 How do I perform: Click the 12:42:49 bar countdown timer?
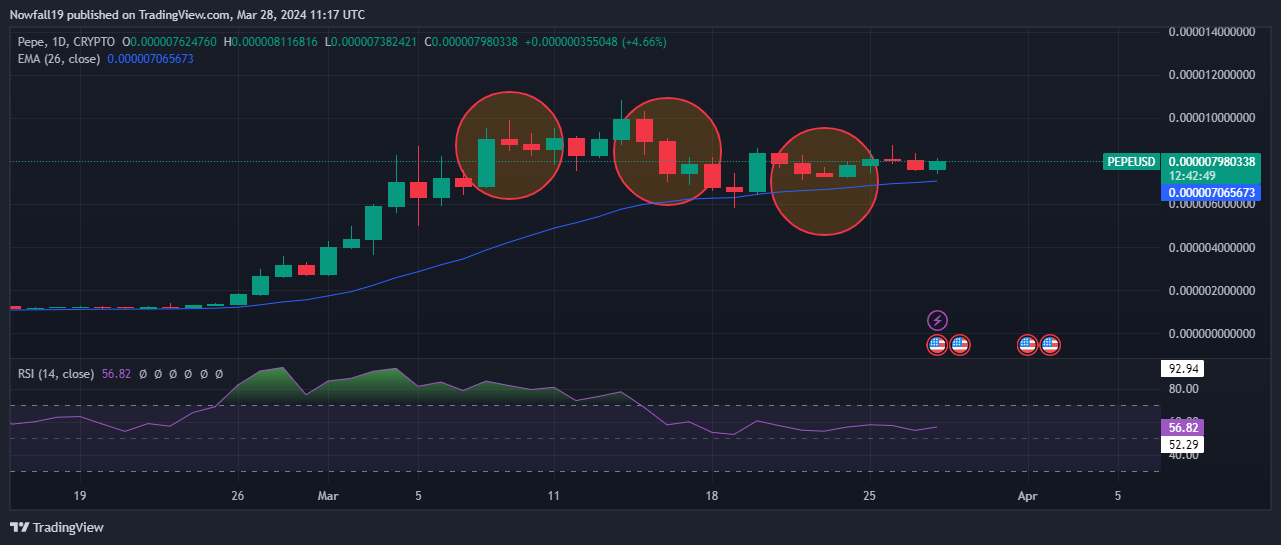pyautogui.click(x=1192, y=175)
